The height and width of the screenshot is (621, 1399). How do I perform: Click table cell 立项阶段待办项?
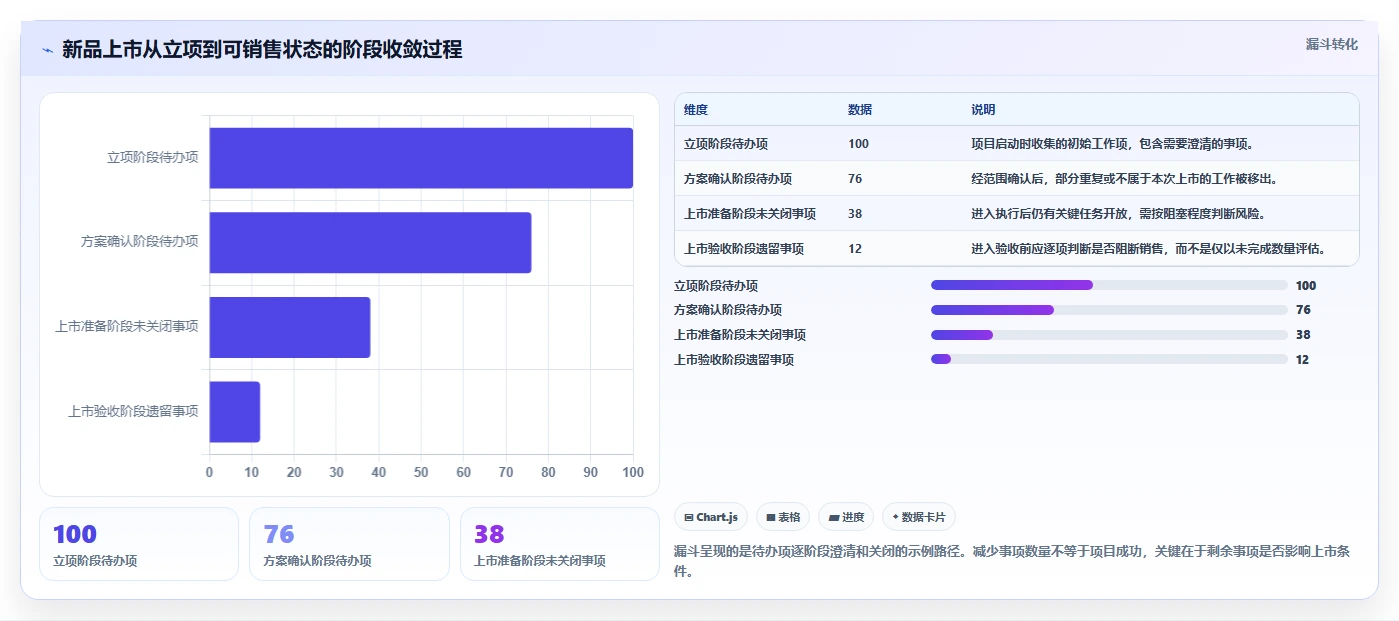coord(726,144)
